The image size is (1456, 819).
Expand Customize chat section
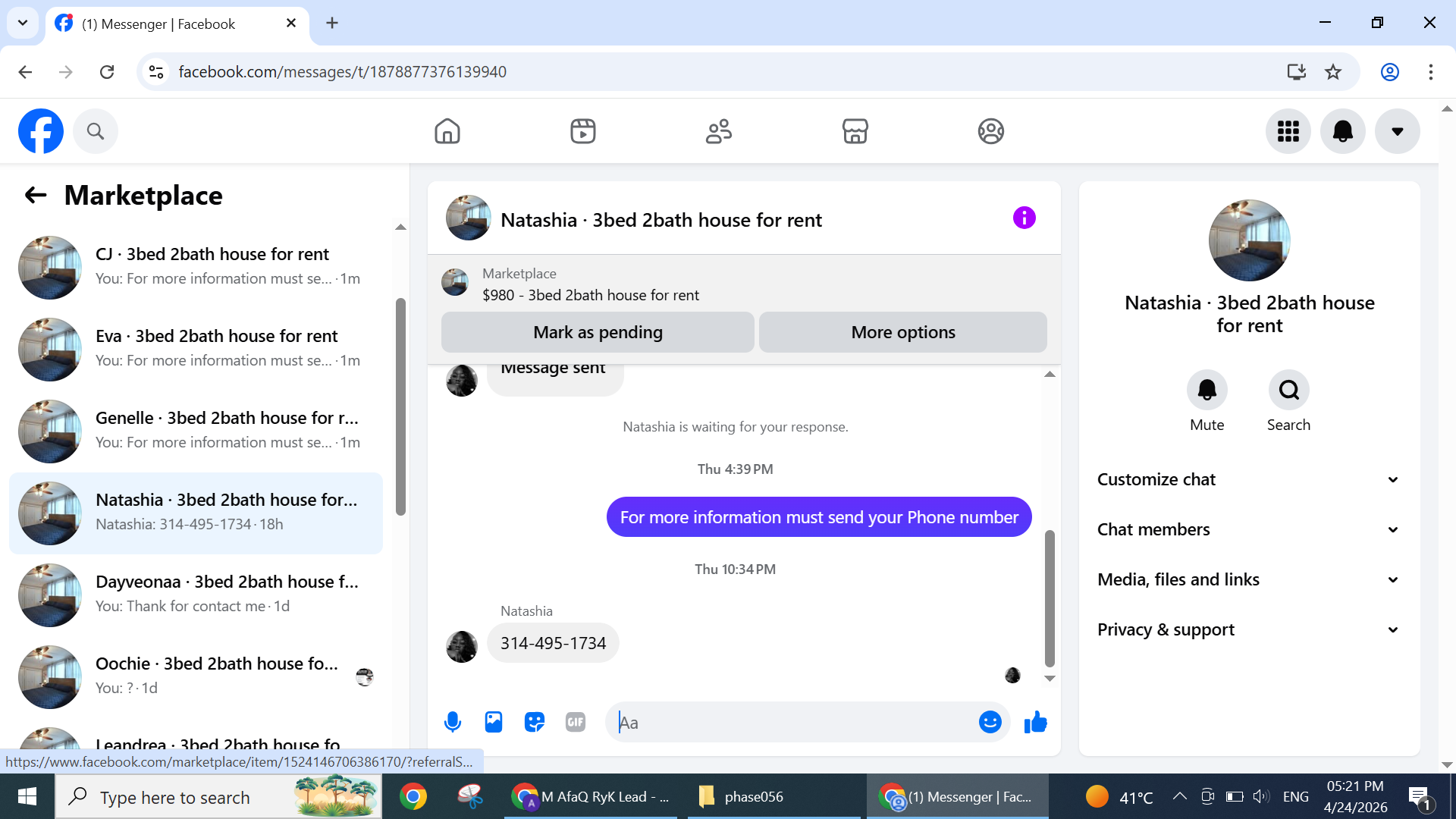click(1248, 479)
